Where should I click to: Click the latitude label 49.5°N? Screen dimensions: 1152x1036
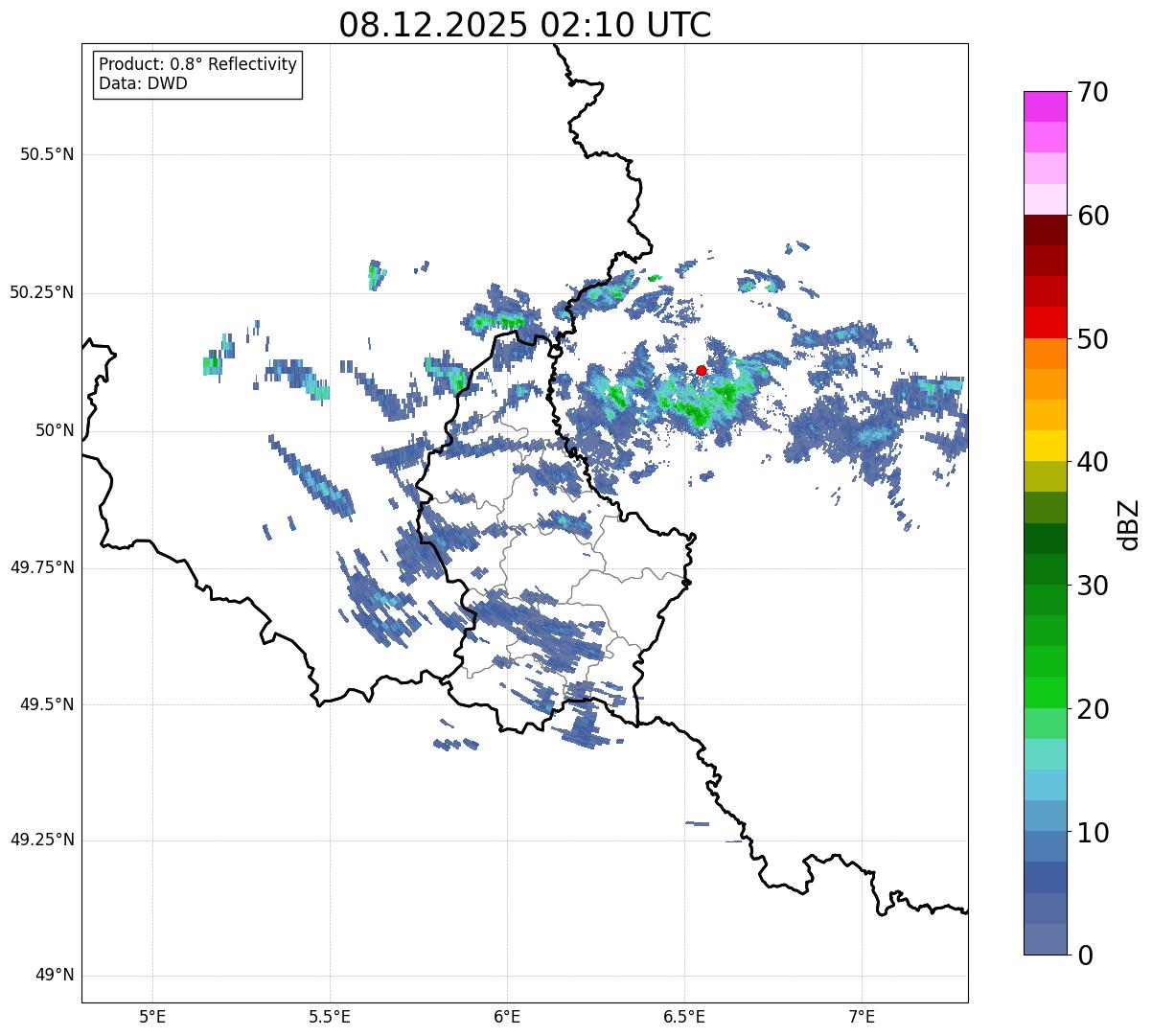[x=46, y=704]
